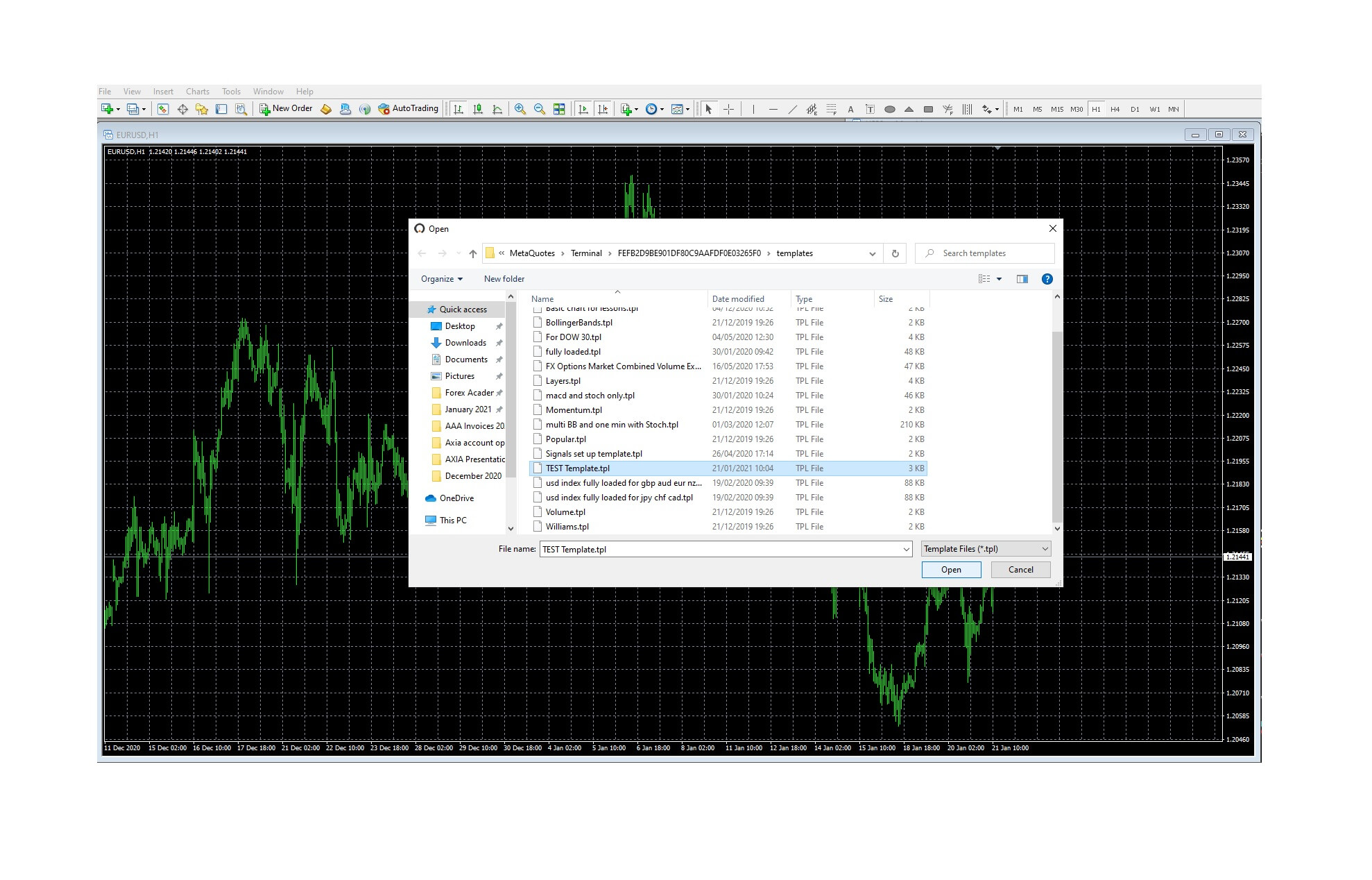Viewport: 1372px width, 880px height.
Task: Open the Navigator star-folder icon
Action: (202, 109)
